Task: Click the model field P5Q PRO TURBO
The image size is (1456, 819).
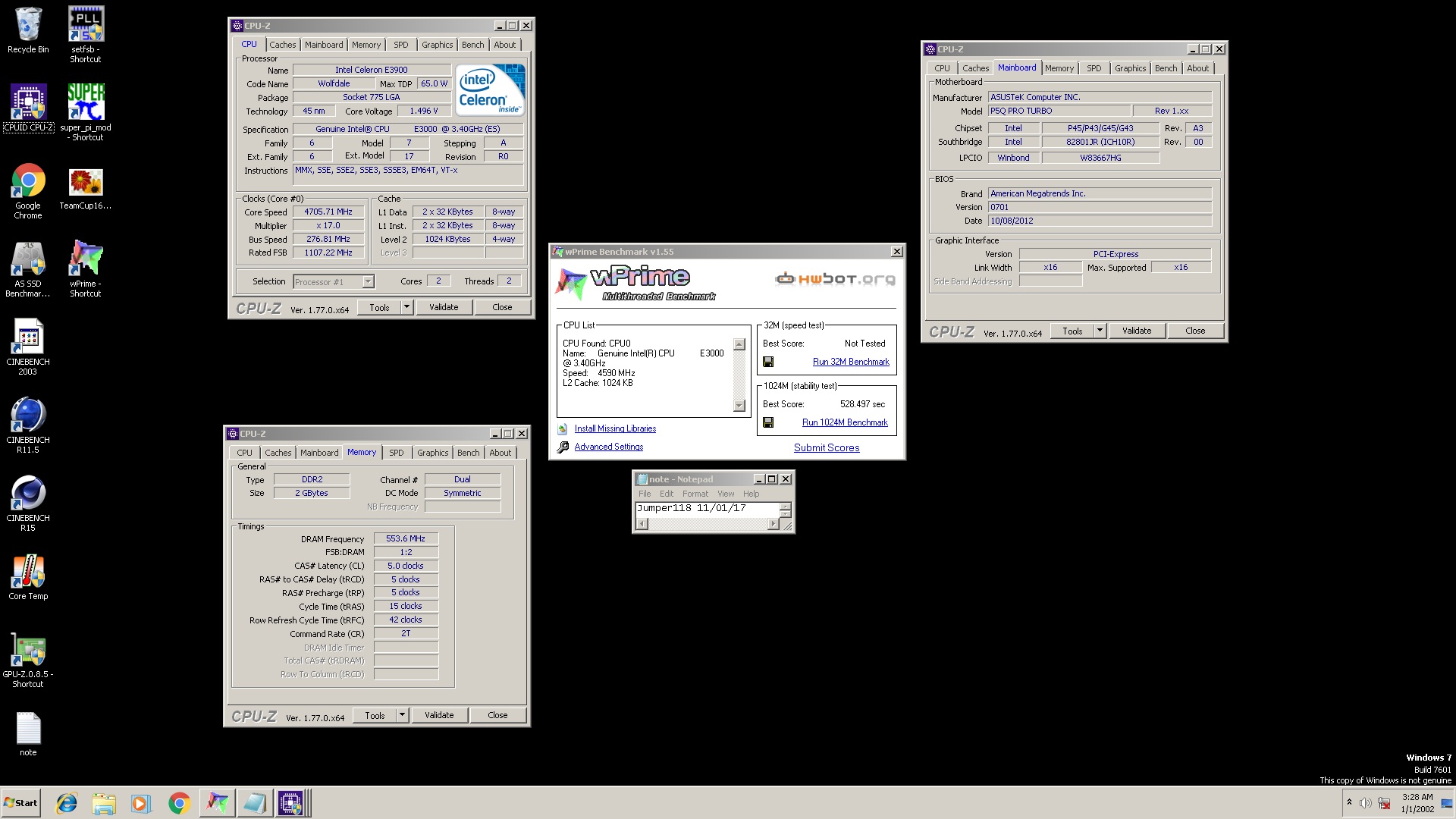Action: coord(1059,111)
